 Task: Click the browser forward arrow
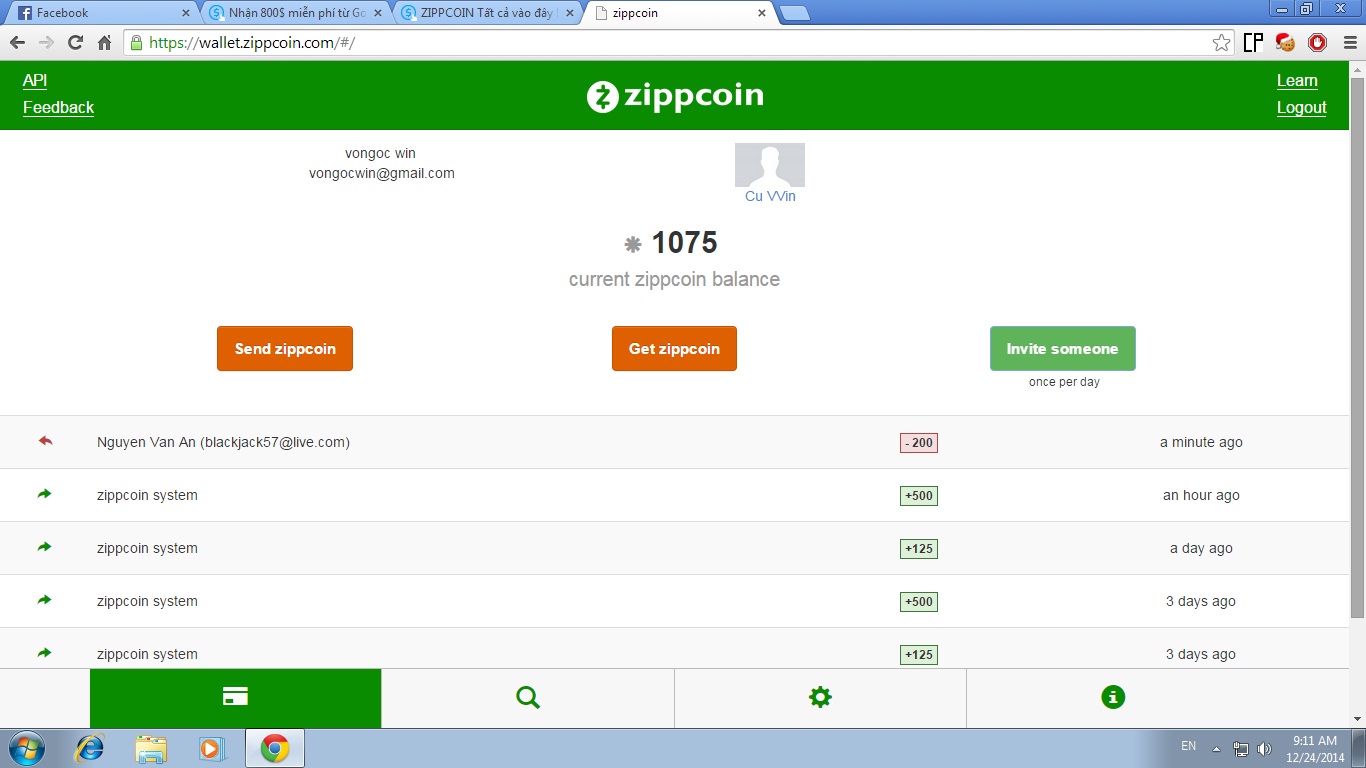tap(46, 43)
